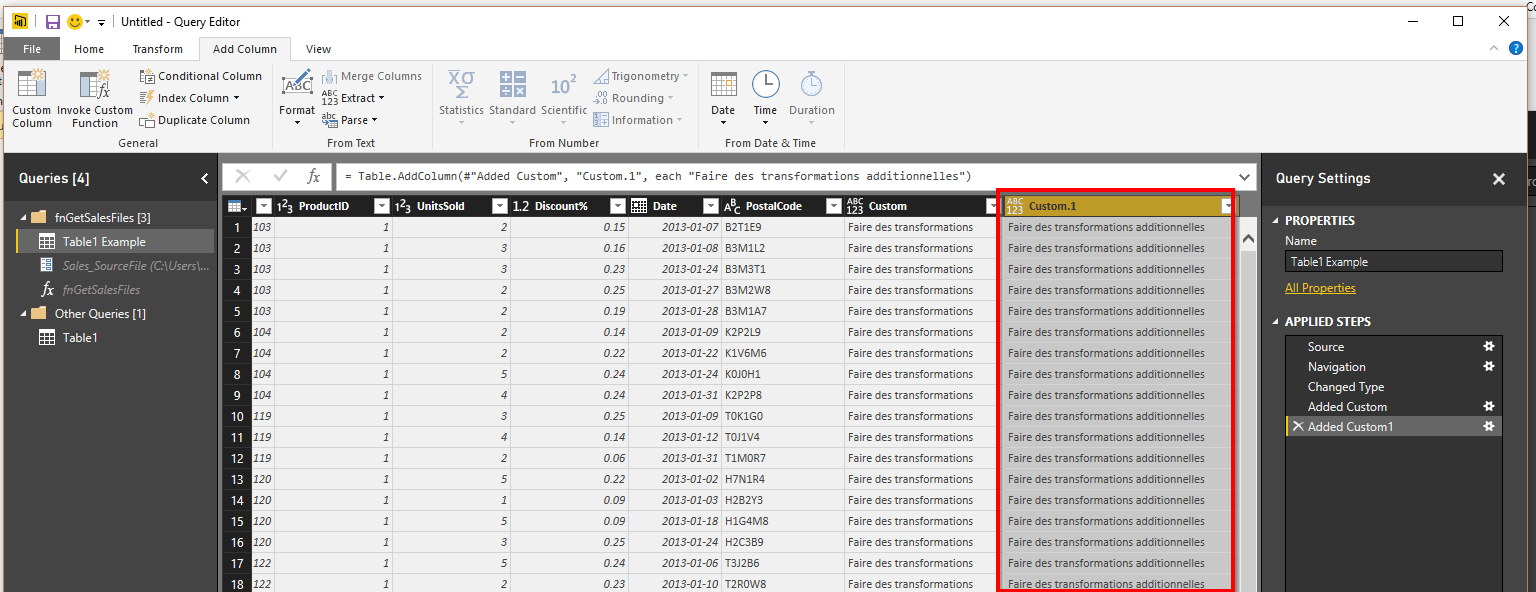Click the Save icon in title bar

pyautogui.click(x=53, y=21)
